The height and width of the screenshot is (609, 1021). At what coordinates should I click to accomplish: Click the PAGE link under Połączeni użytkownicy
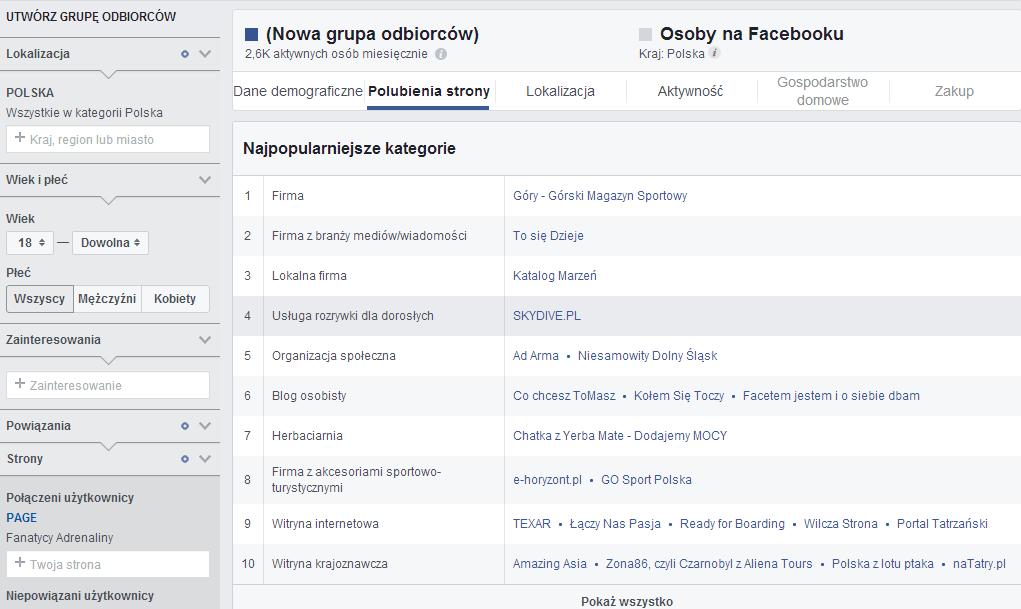[x=21, y=518]
